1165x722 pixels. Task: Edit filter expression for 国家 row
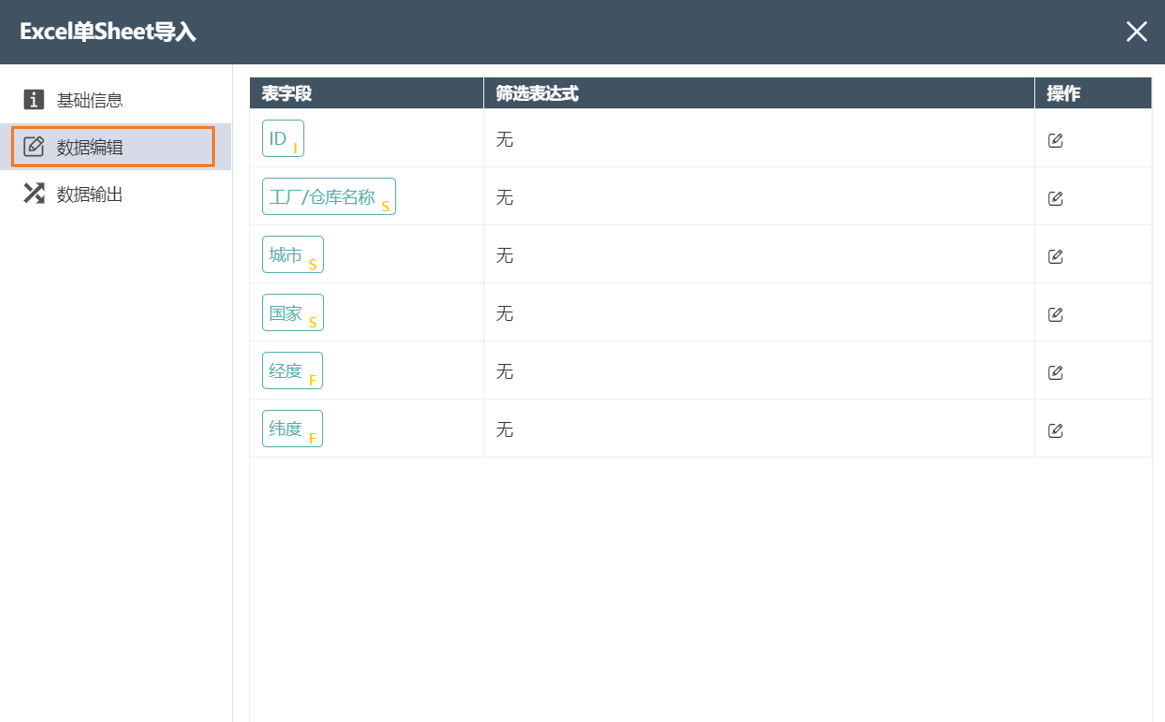point(1055,314)
